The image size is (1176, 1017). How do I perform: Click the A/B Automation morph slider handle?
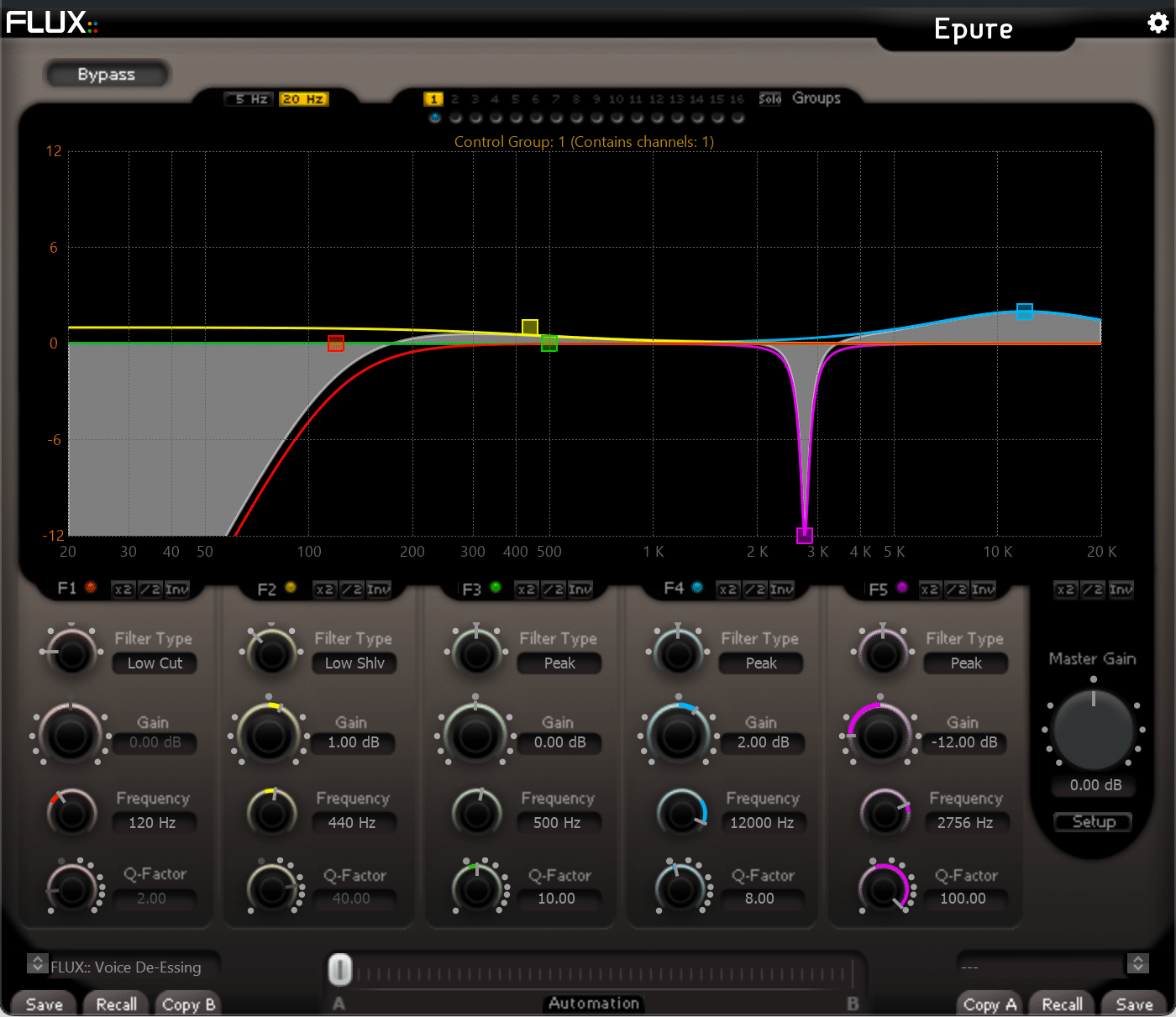[339, 970]
